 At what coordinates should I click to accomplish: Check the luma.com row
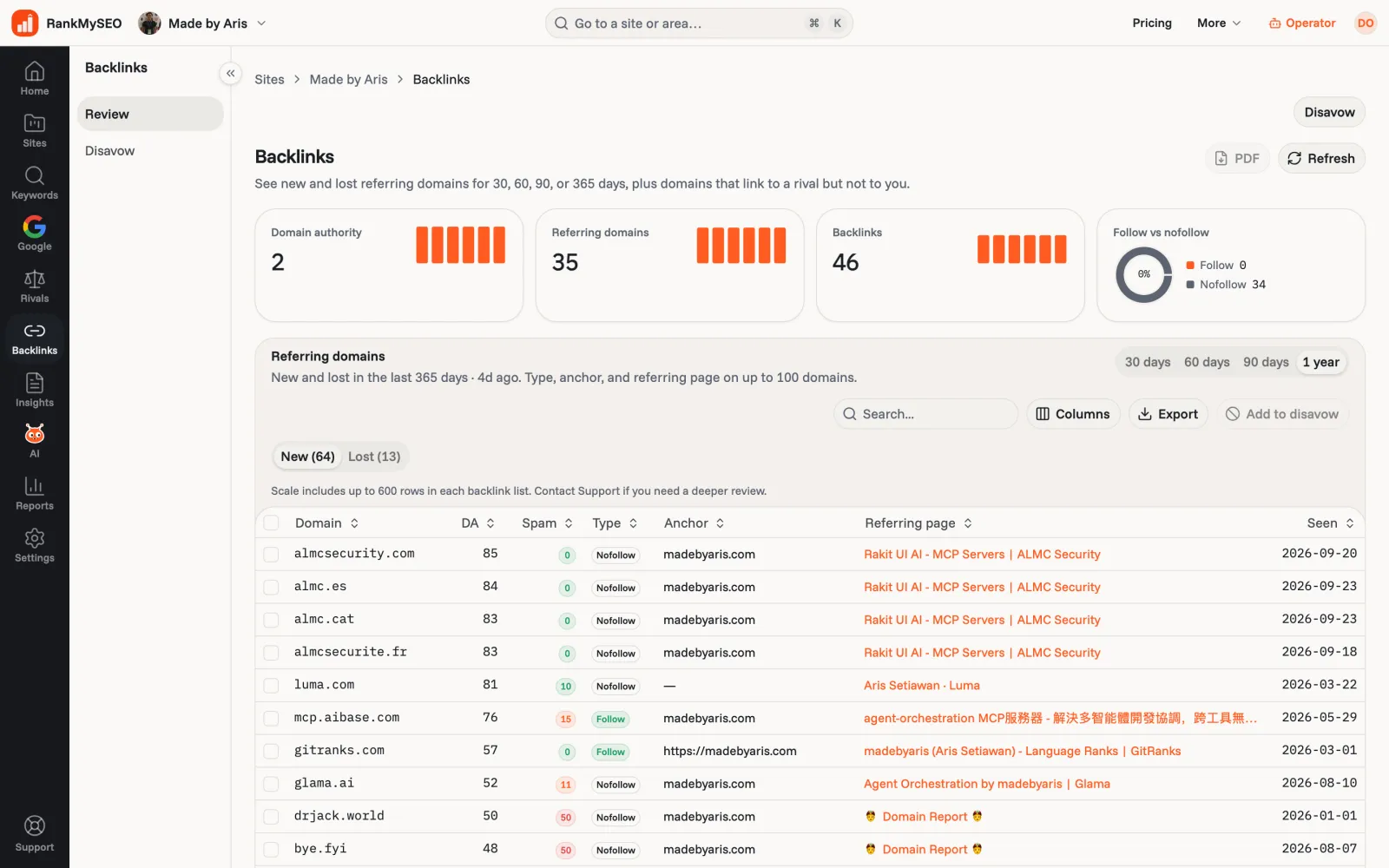pyautogui.click(x=272, y=686)
